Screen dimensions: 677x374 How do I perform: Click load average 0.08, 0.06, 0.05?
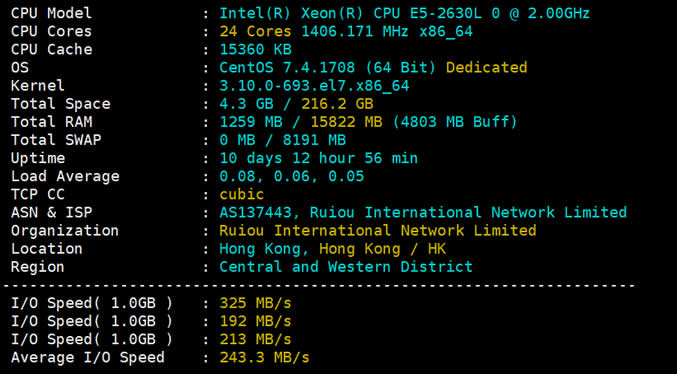tap(292, 177)
